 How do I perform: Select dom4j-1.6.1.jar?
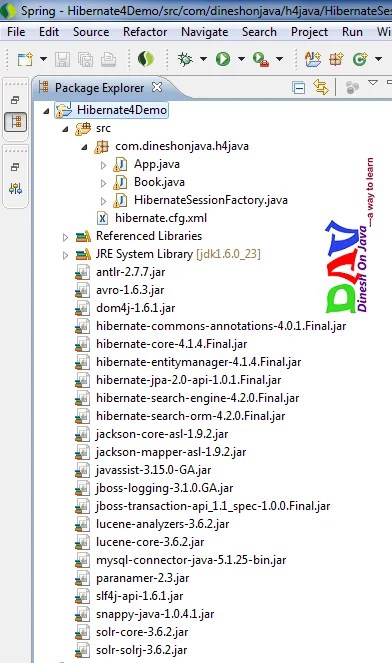[125, 308]
